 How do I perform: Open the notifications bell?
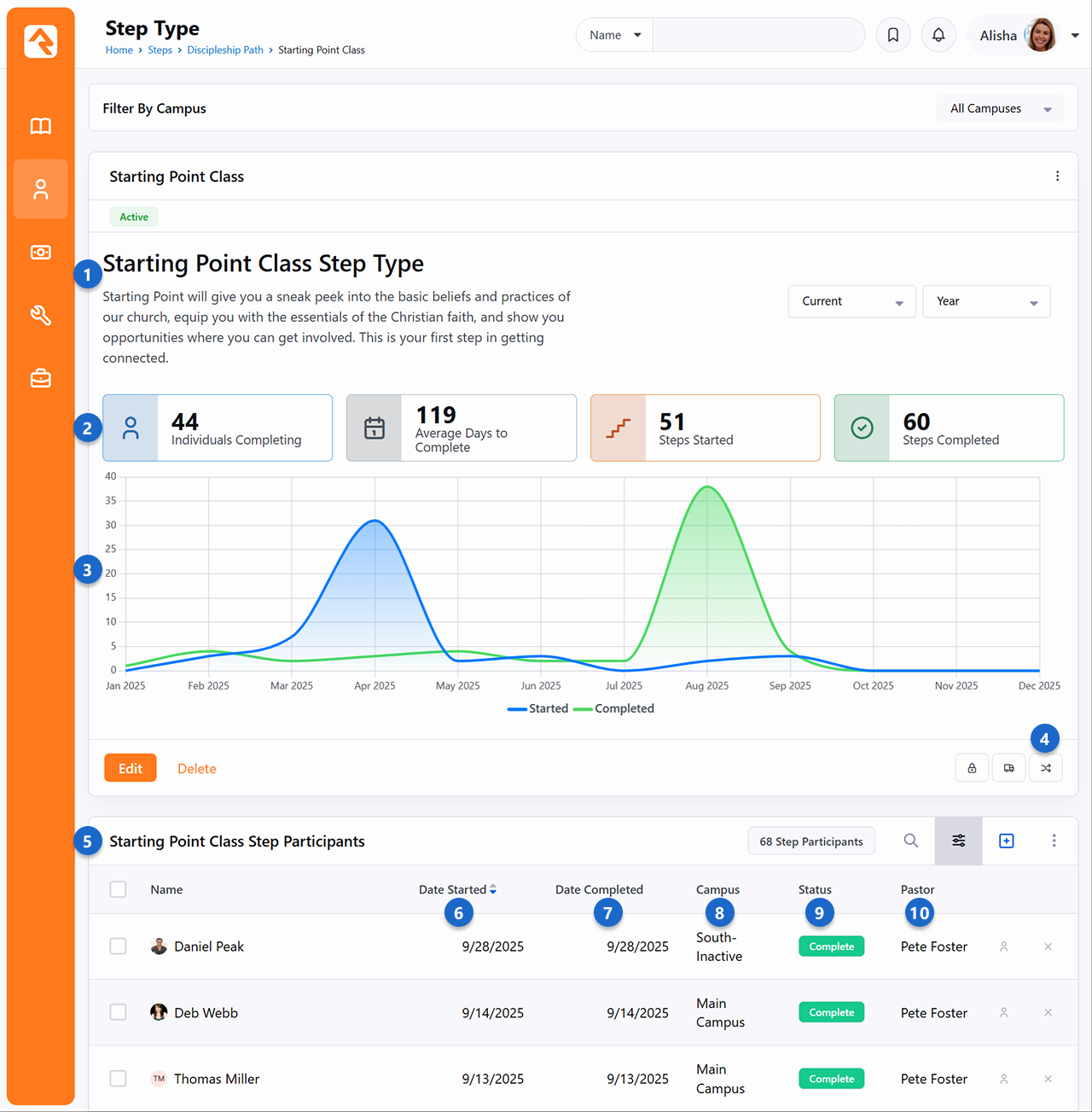(x=938, y=35)
